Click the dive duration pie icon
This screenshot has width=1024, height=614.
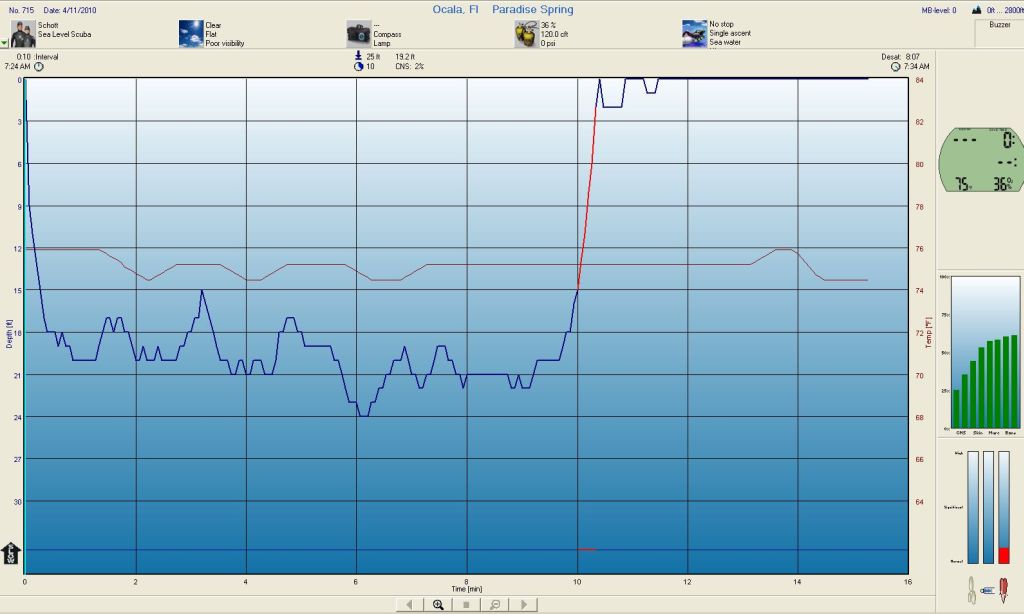click(358, 67)
